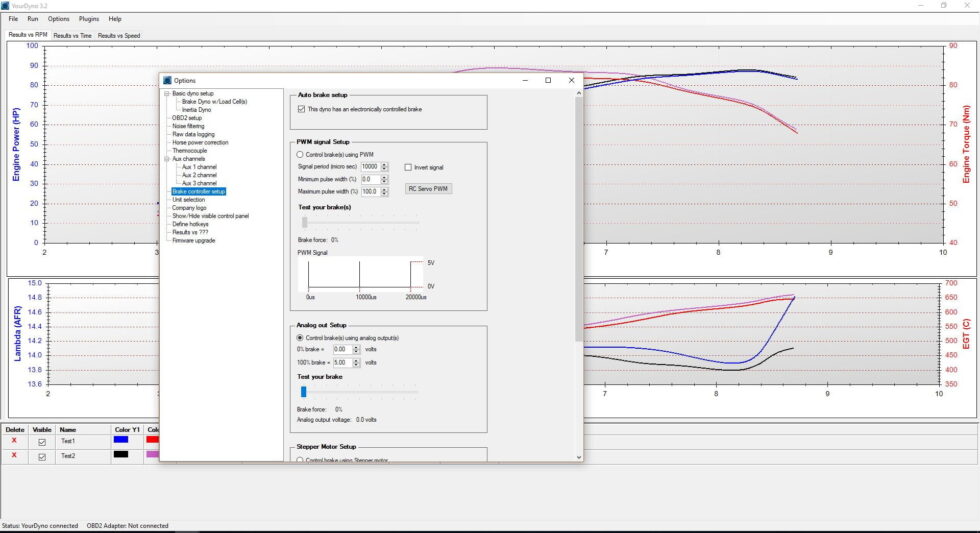Decrease the 100% brake voltage spinner value

tap(355, 365)
